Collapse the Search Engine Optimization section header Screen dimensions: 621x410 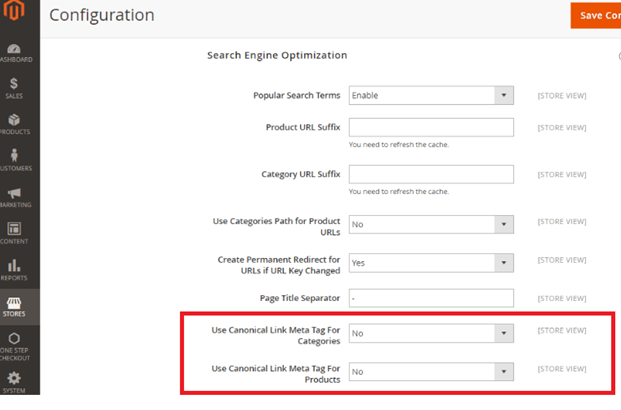point(277,55)
